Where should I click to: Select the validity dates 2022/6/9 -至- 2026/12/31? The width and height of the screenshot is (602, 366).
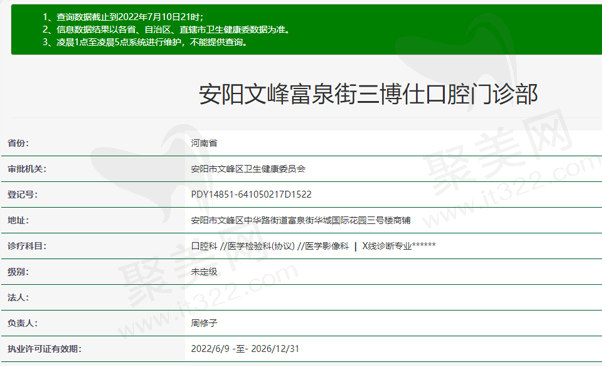pyautogui.click(x=245, y=349)
